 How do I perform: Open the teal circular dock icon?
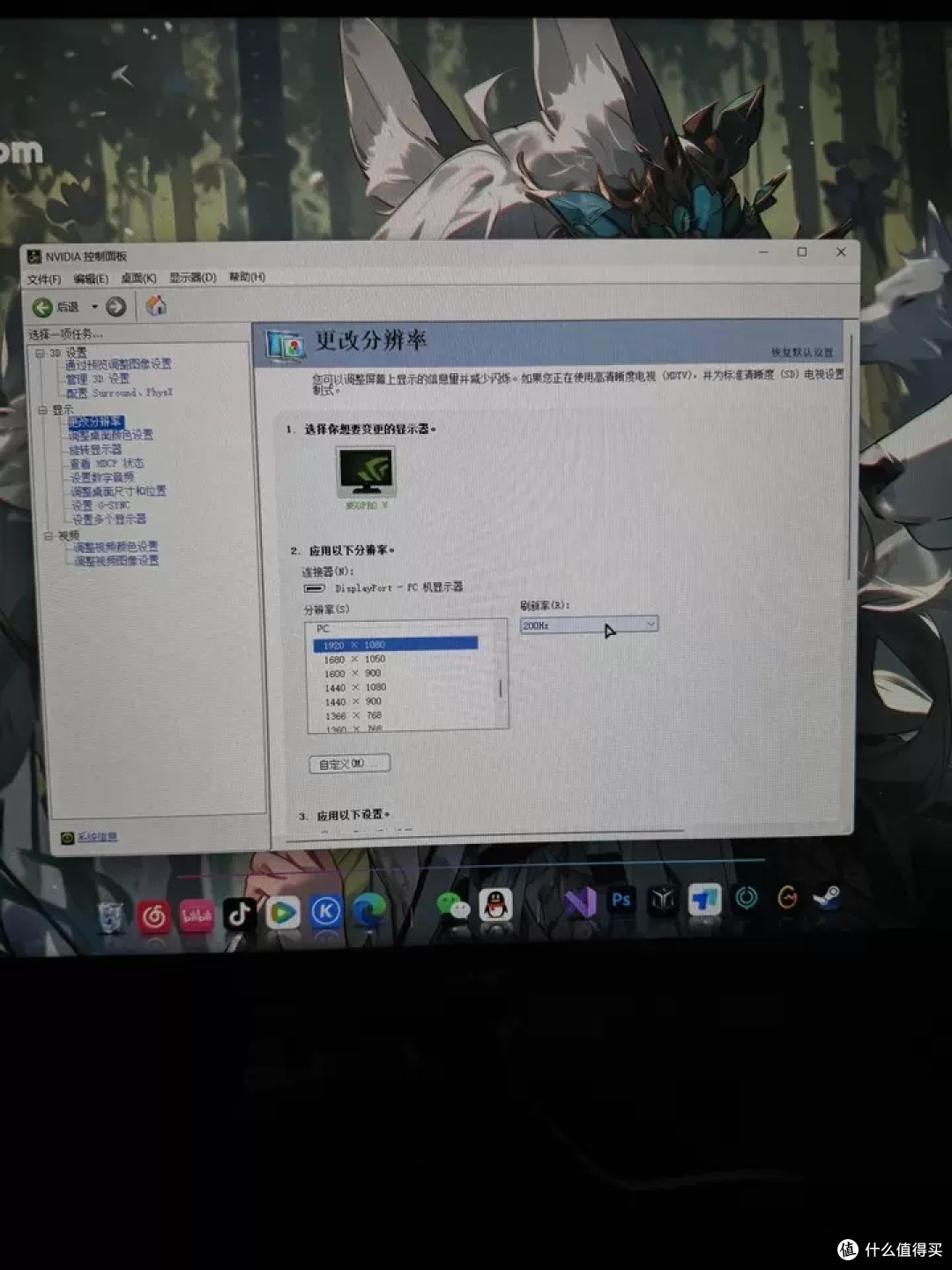747,899
